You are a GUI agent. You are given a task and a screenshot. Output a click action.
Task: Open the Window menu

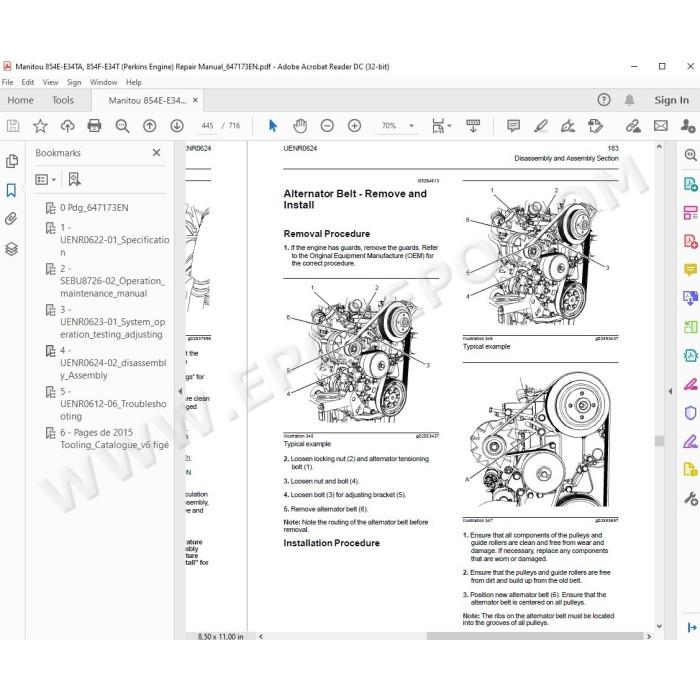pos(103,82)
